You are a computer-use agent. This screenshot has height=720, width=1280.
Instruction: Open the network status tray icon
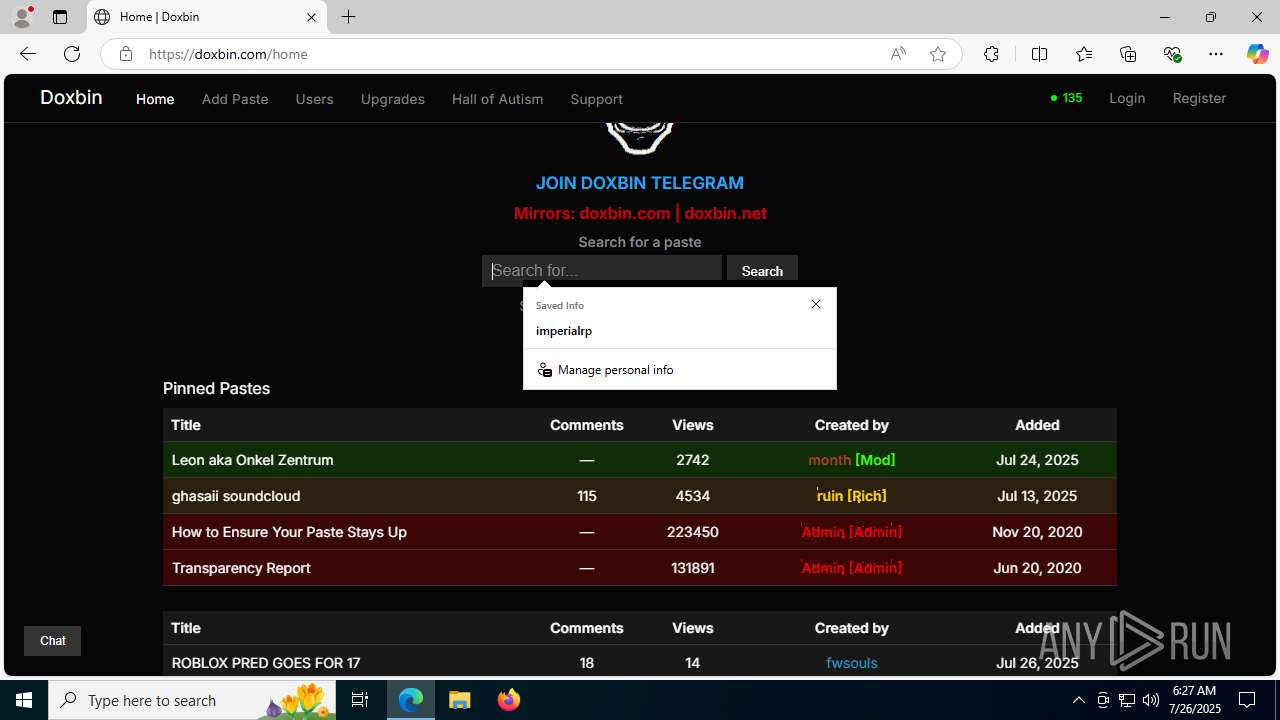coord(1127,700)
